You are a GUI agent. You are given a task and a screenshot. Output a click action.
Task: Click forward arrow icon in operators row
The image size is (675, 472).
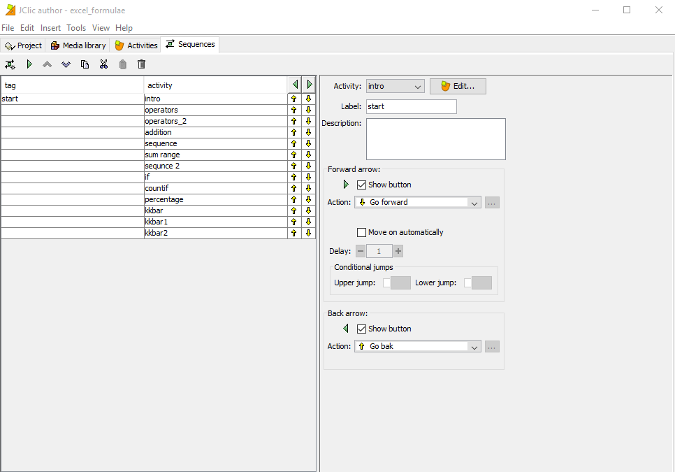tap(309, 110)
